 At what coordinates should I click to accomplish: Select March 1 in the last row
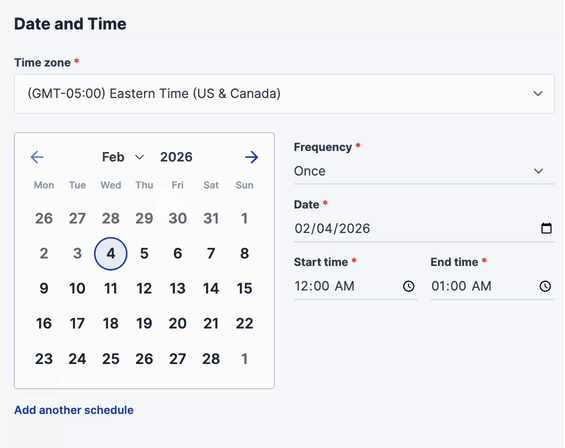tap(244, 359)
